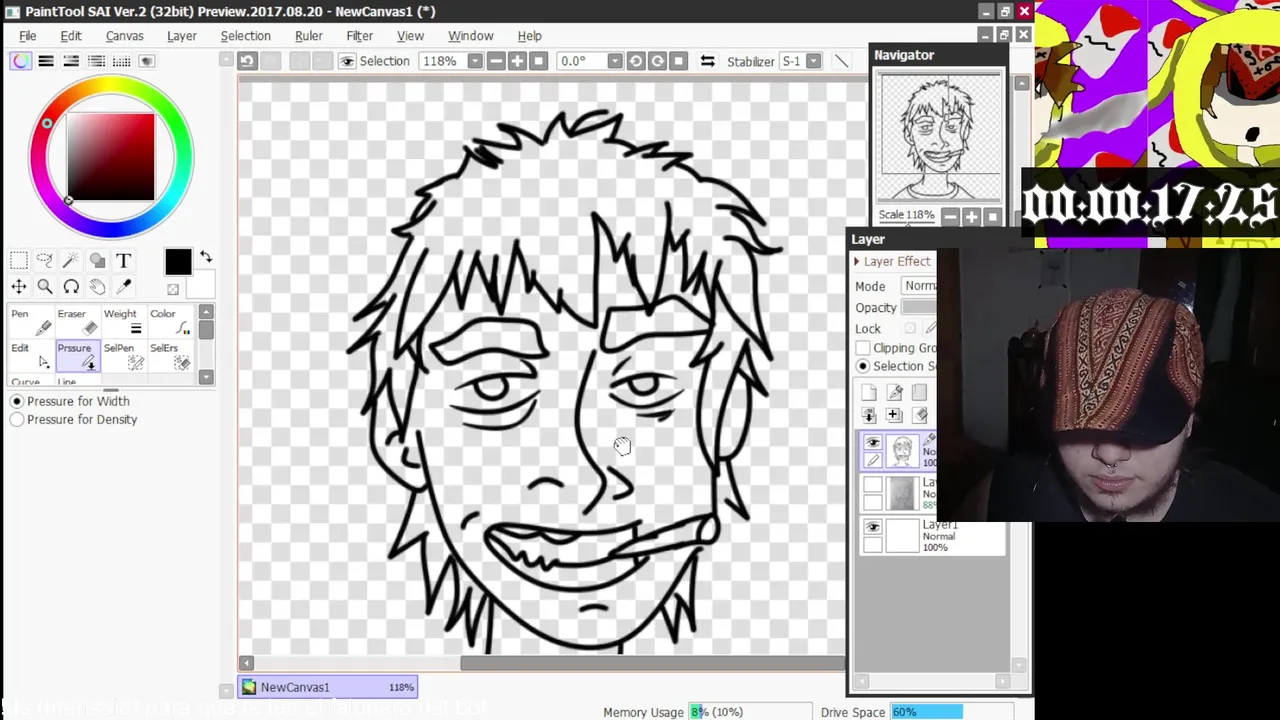1280x720 pixels.
Task: Zoom in the canvas with plus button
Action: [517, 61]
